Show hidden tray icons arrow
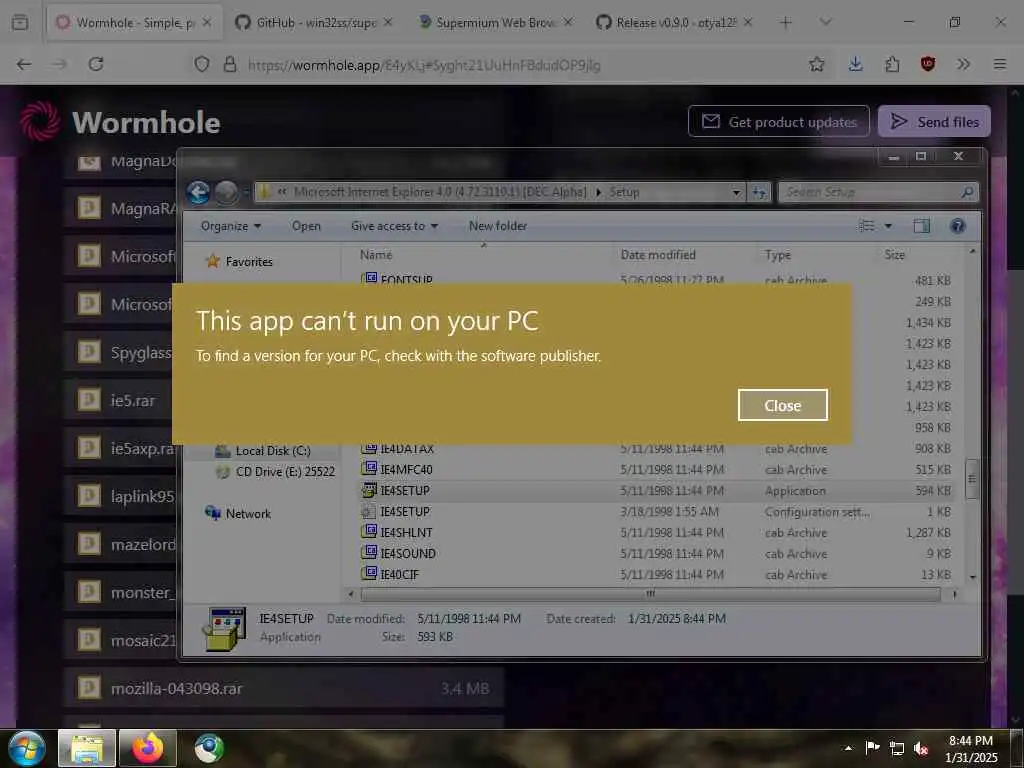The width and height of the screenshot is (1024, 768). [x=848, y=748]
